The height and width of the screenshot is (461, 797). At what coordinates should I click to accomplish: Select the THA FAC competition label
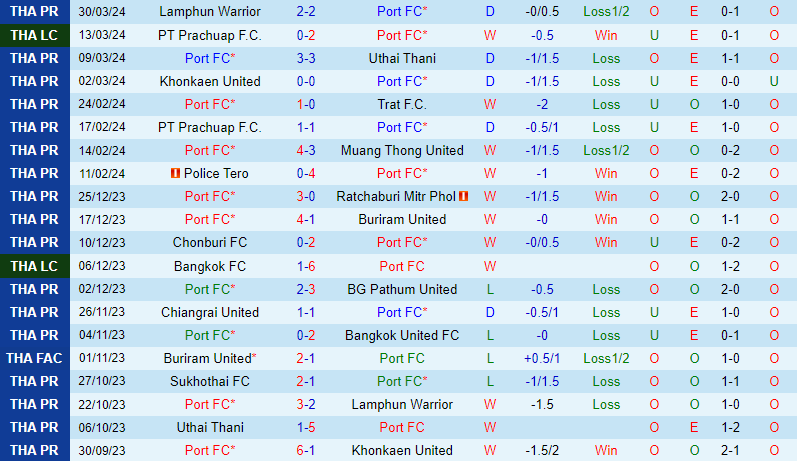click(x=35, y=358)
